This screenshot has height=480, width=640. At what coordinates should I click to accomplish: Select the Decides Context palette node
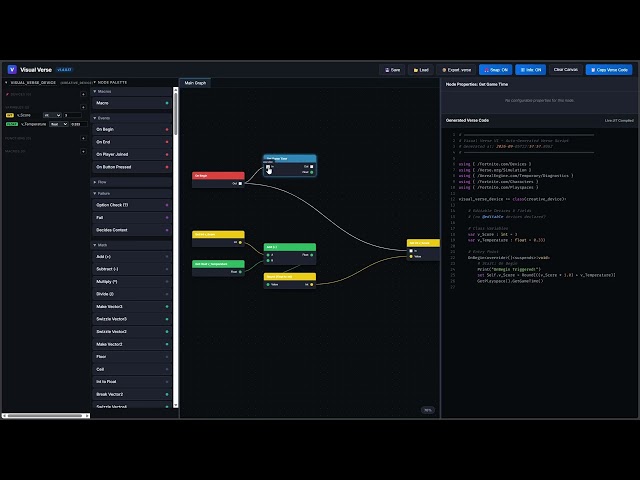pos(131,230)
